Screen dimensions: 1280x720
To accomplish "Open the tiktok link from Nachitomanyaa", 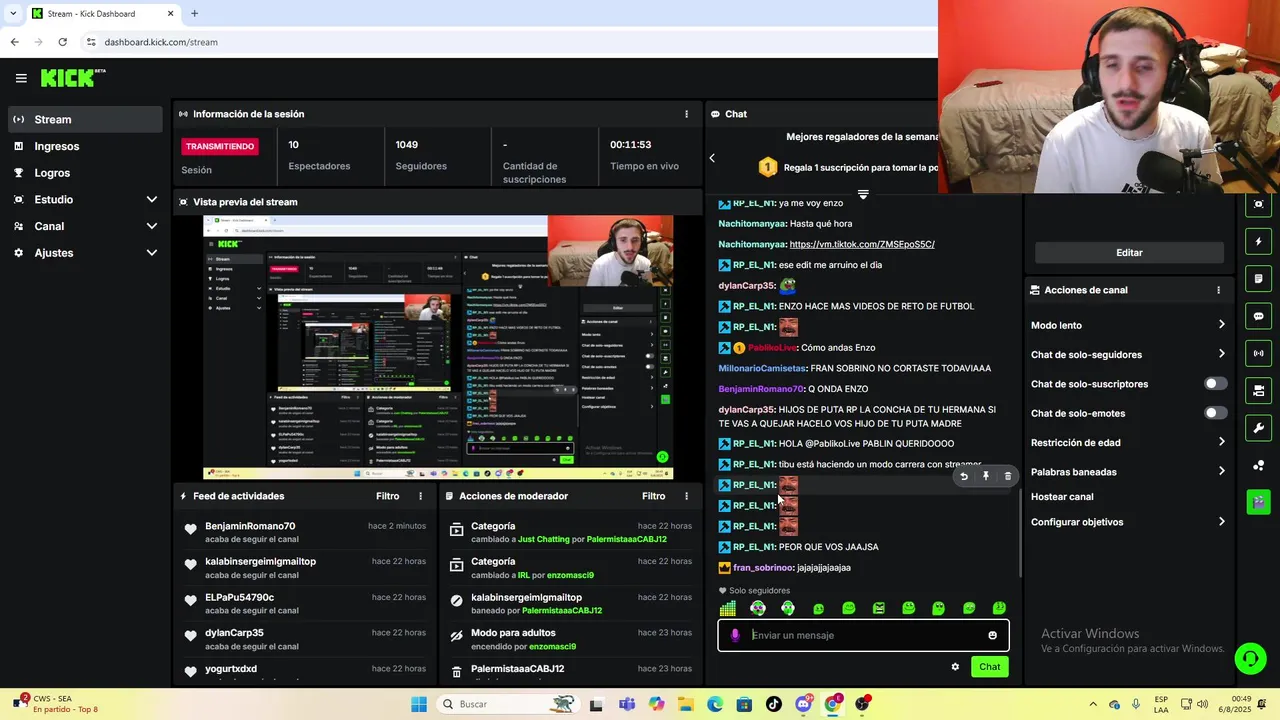I will (862, 244).
